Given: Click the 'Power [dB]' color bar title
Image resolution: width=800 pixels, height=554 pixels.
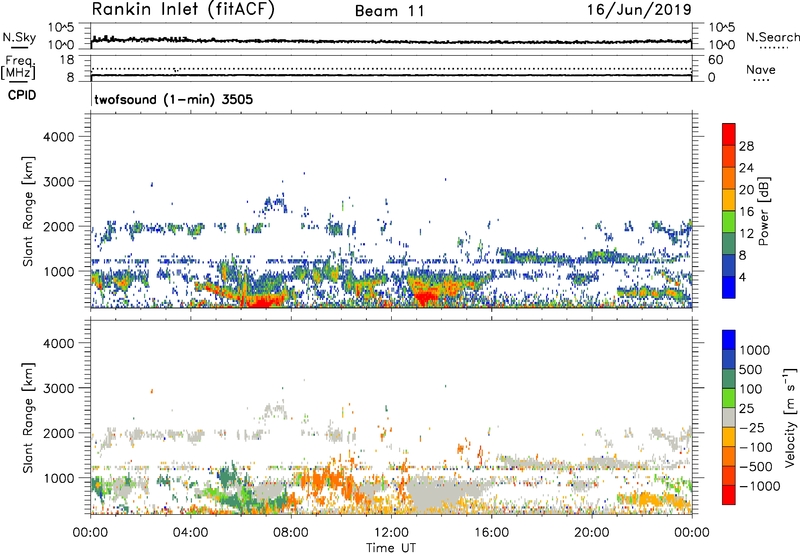Looking at the screenshot, I should click(x=763, y=211).
